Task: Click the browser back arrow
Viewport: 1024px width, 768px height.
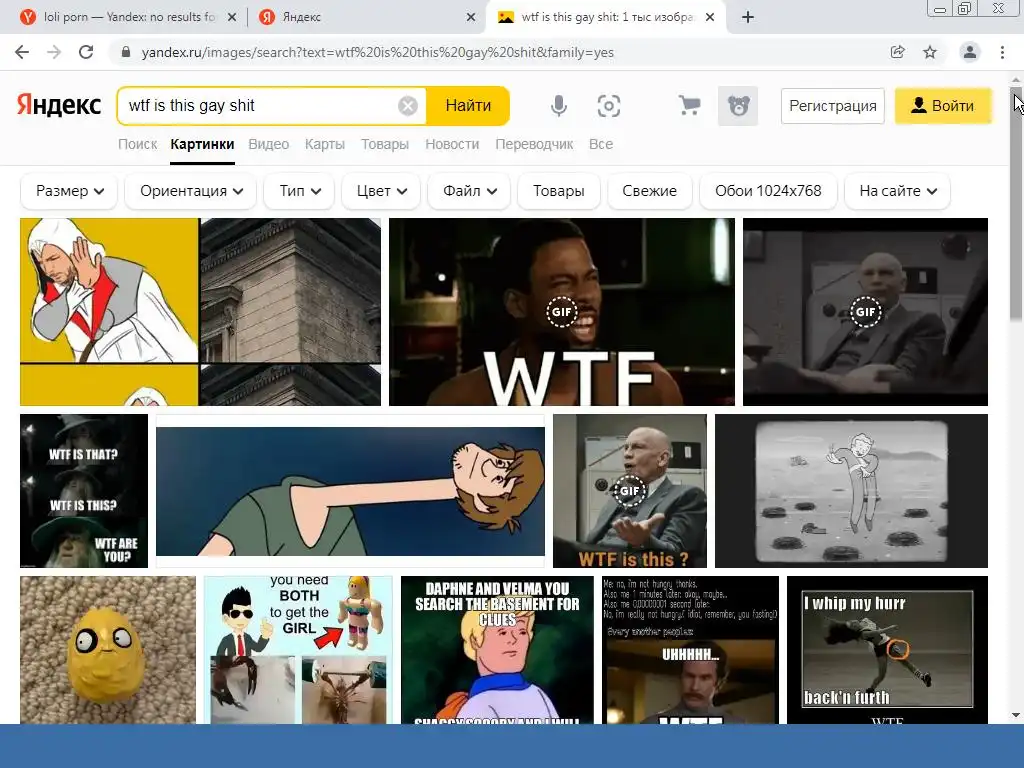Action: point(22,52)
